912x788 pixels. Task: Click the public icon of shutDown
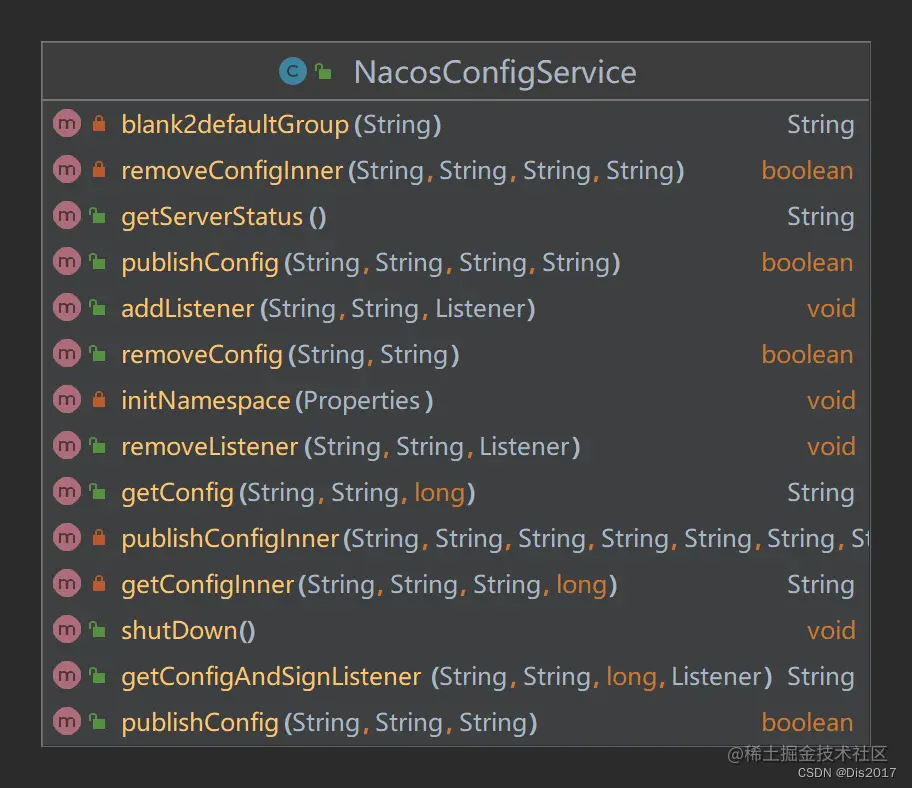coord(97,629)
